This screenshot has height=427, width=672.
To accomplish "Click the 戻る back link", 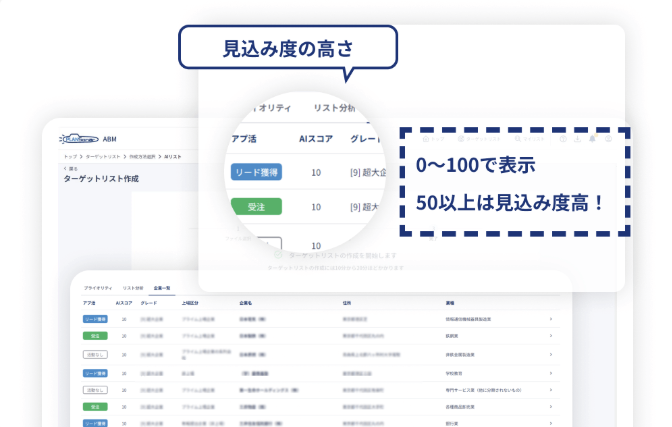I will pos(70,168).
